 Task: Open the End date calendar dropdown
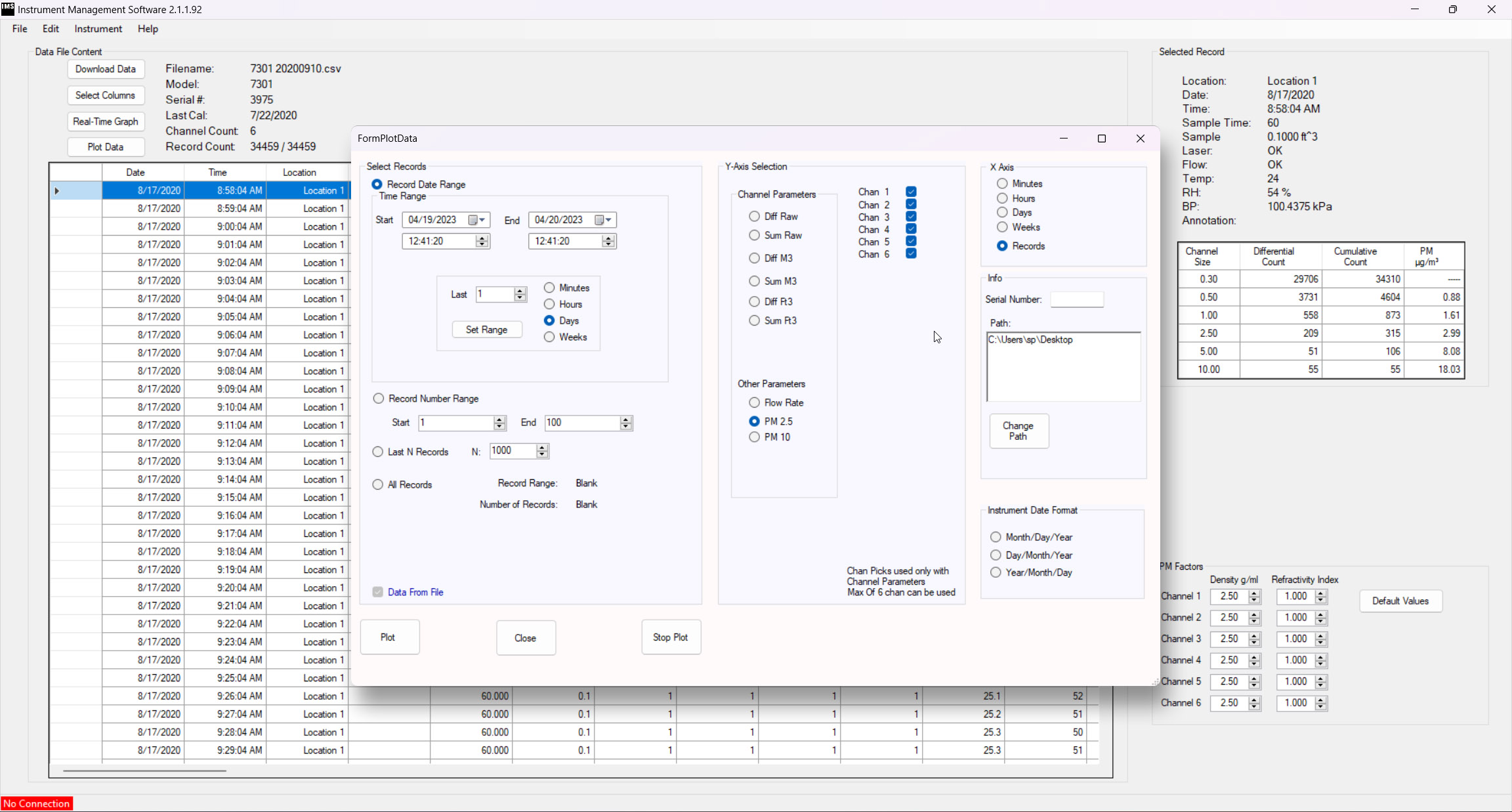pyautogui.click(x=608, y=220)
